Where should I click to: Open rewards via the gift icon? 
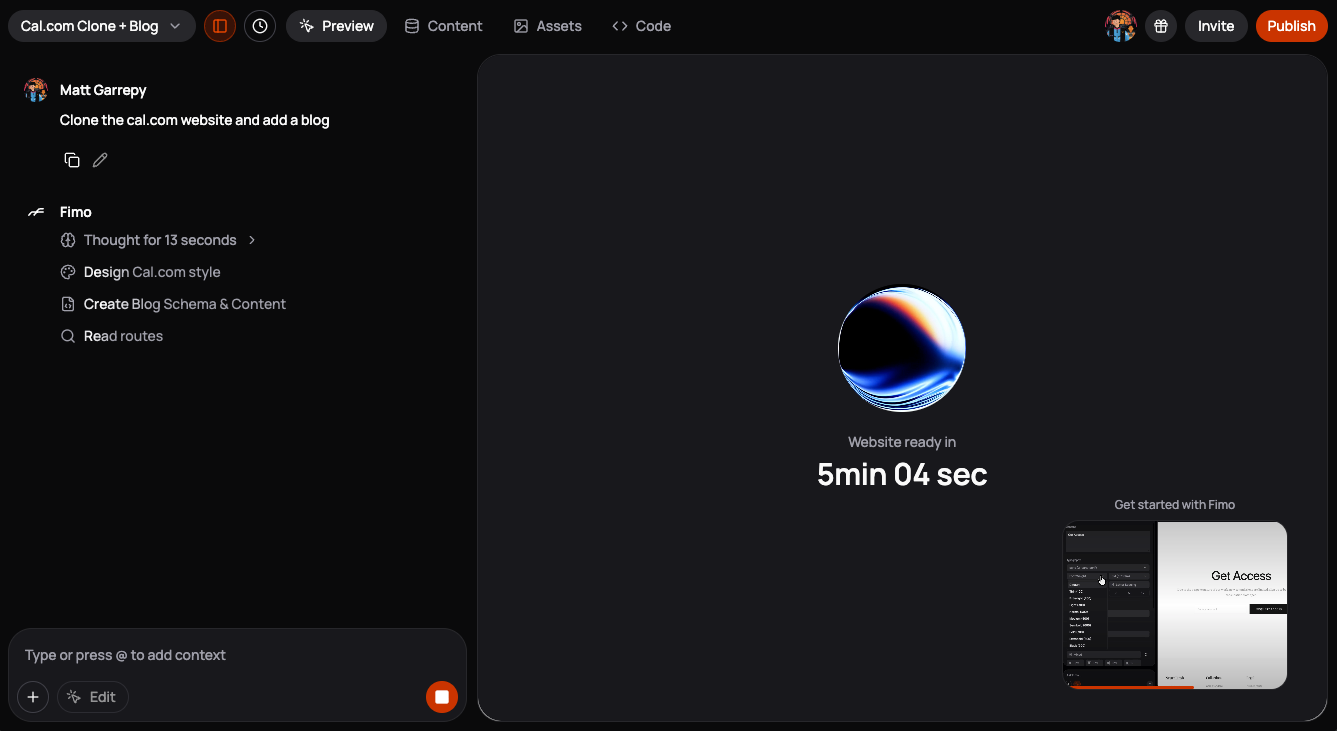point(1160,25)
